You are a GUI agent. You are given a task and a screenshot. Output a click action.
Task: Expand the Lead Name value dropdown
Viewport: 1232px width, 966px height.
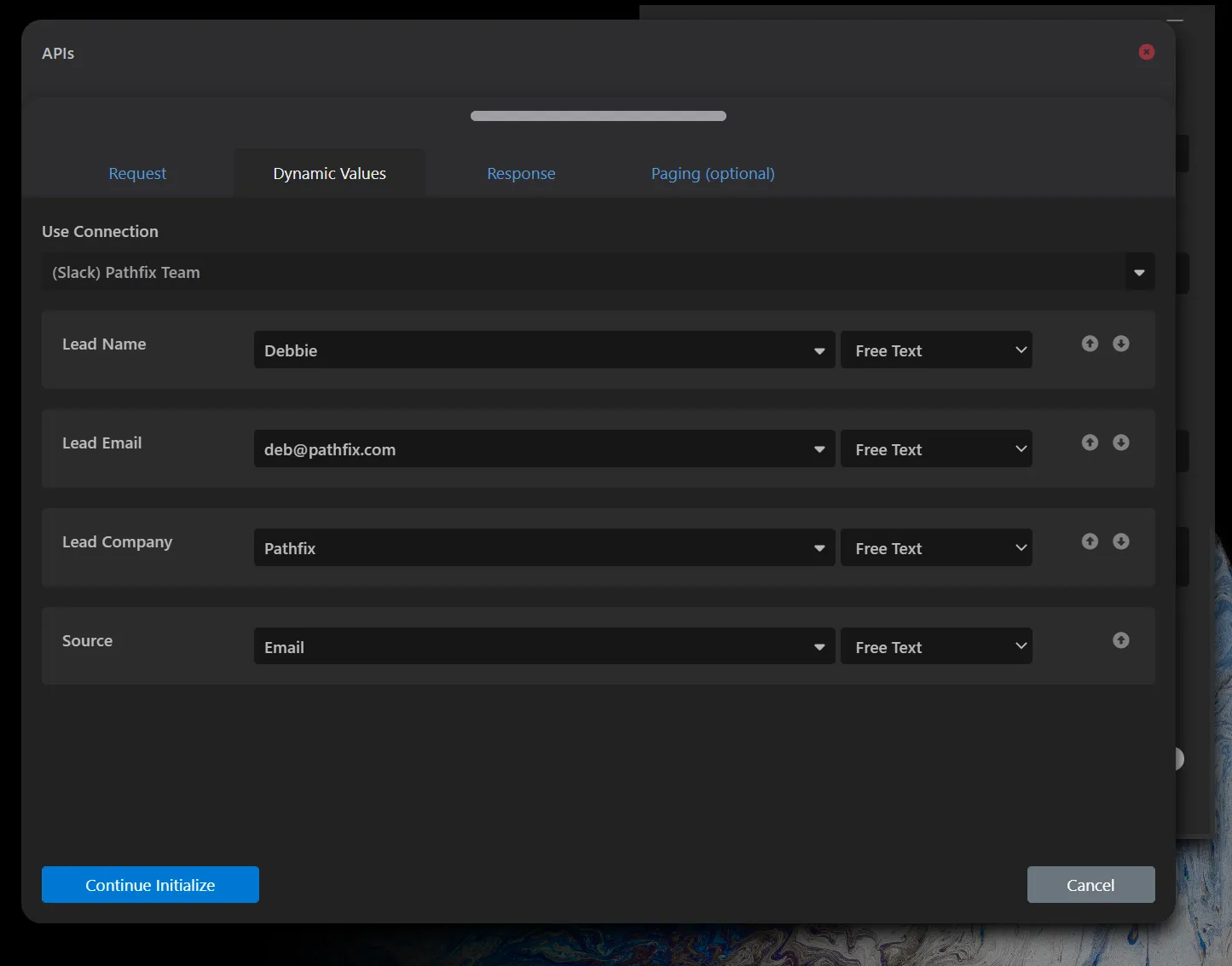point(819,350)
